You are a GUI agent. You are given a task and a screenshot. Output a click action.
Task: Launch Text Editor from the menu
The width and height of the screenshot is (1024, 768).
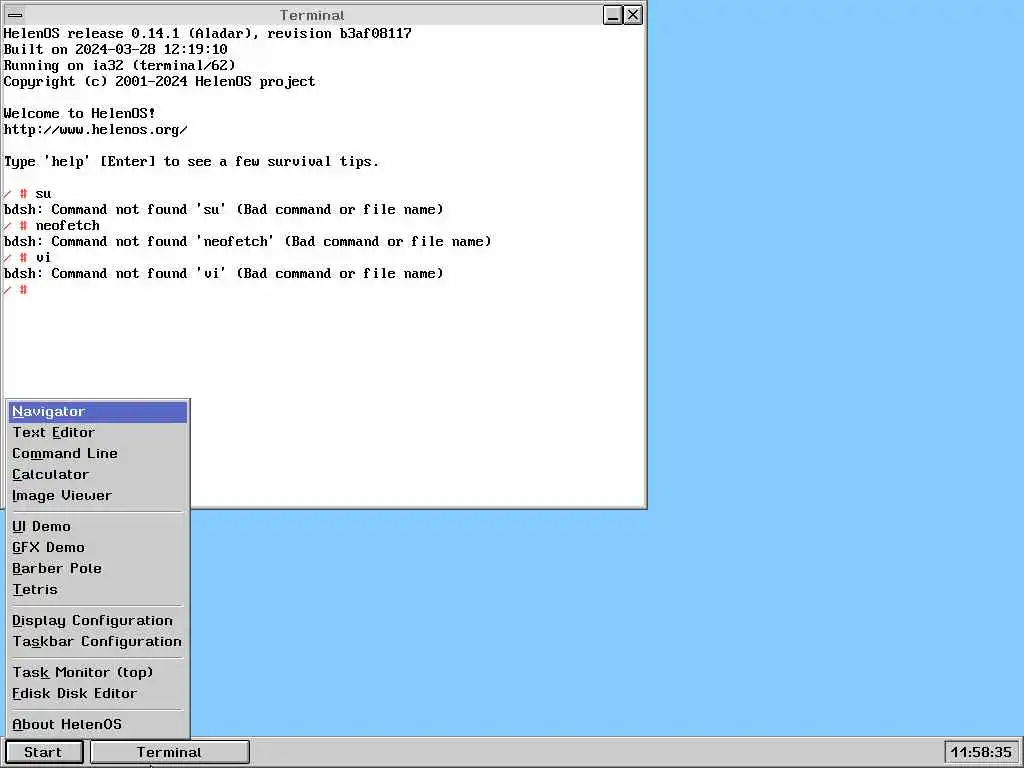[x=98, y=432]
